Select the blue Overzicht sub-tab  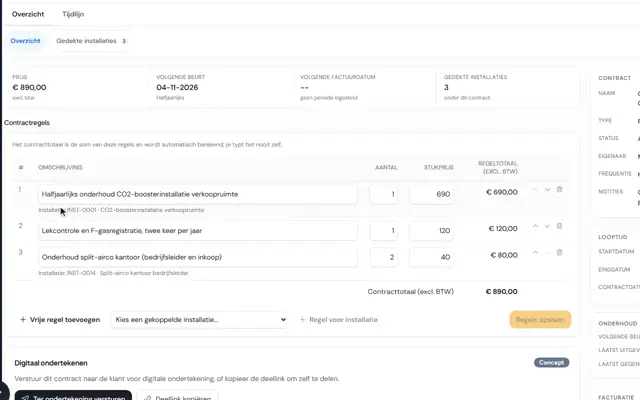25,41
